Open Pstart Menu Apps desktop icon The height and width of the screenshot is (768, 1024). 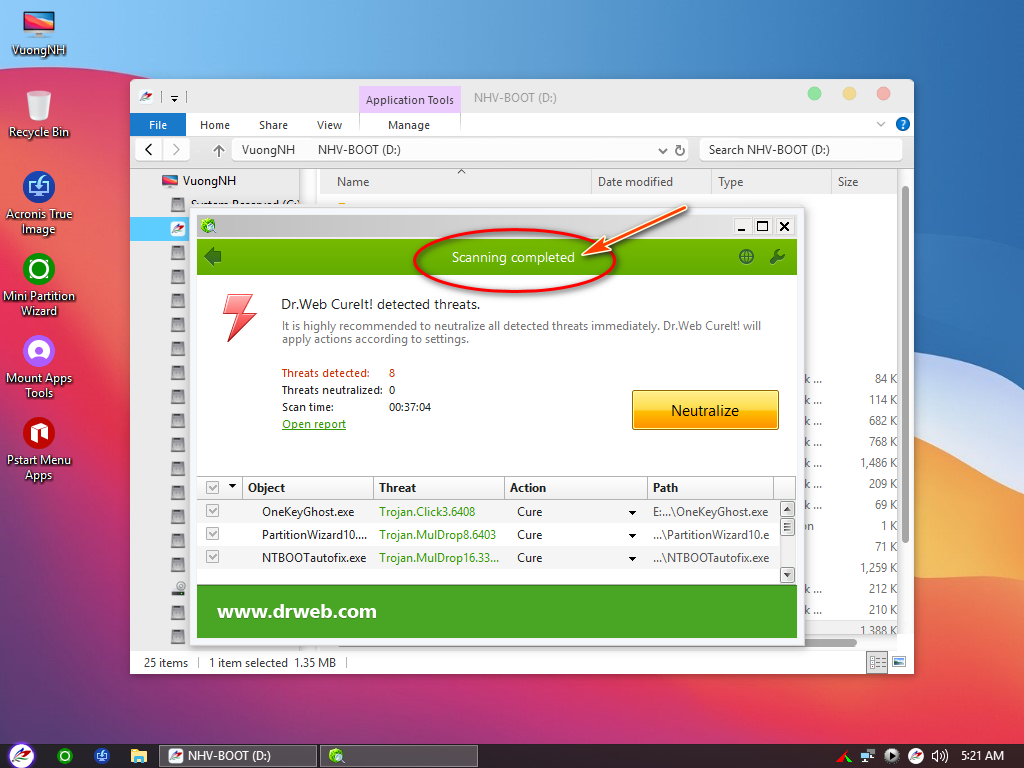point(39,449)
